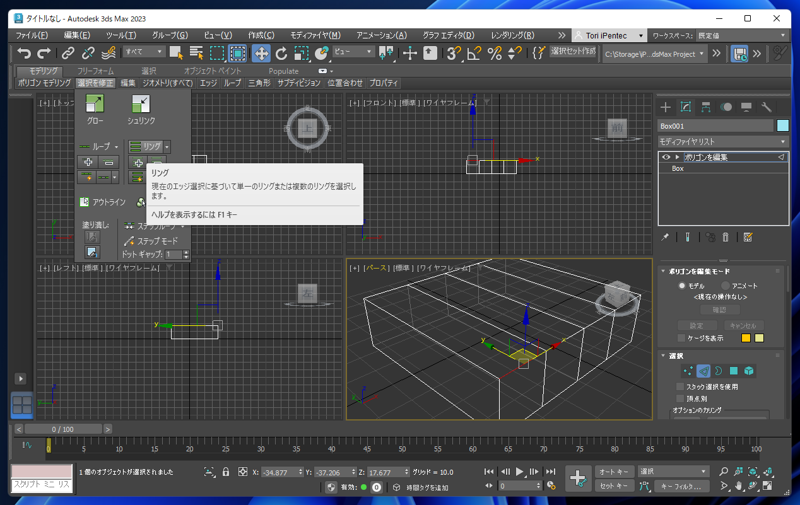Click the pale yellow cage color swatch

tap(759, 338)
